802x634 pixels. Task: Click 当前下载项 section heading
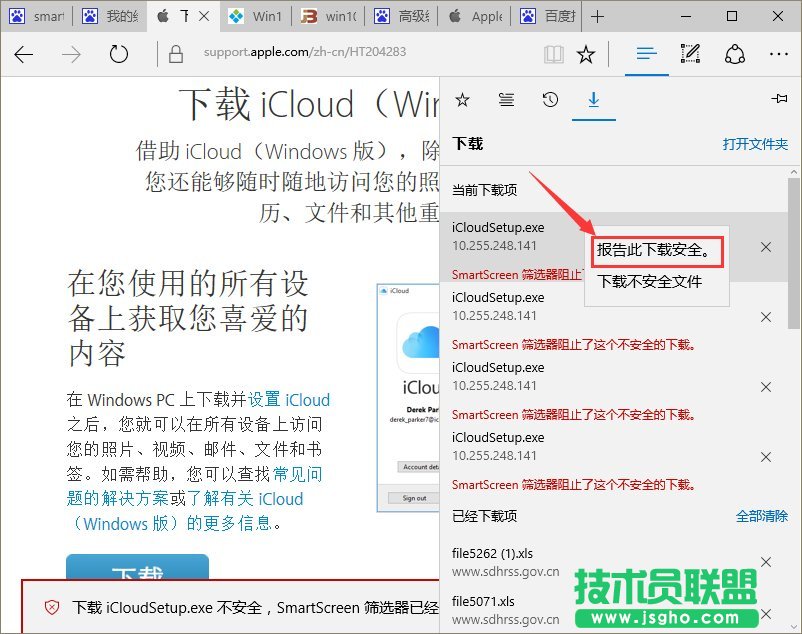484,190
